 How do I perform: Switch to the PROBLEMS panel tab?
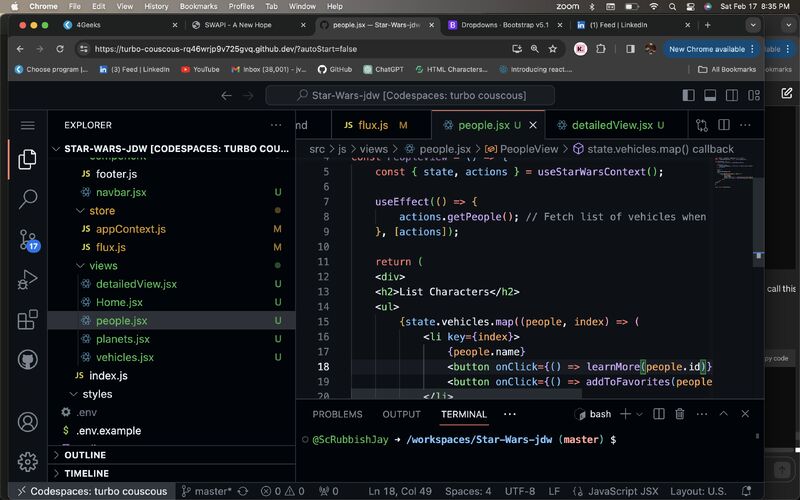[x=337, y=414]
